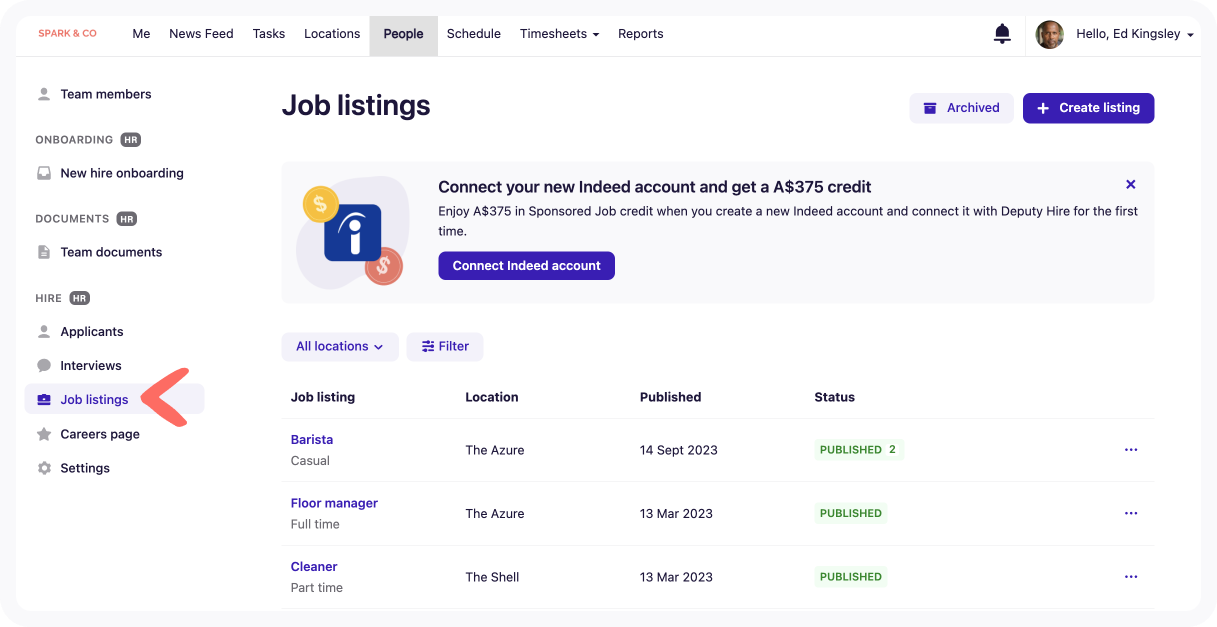Click the Create listing button

(1088, 107)
